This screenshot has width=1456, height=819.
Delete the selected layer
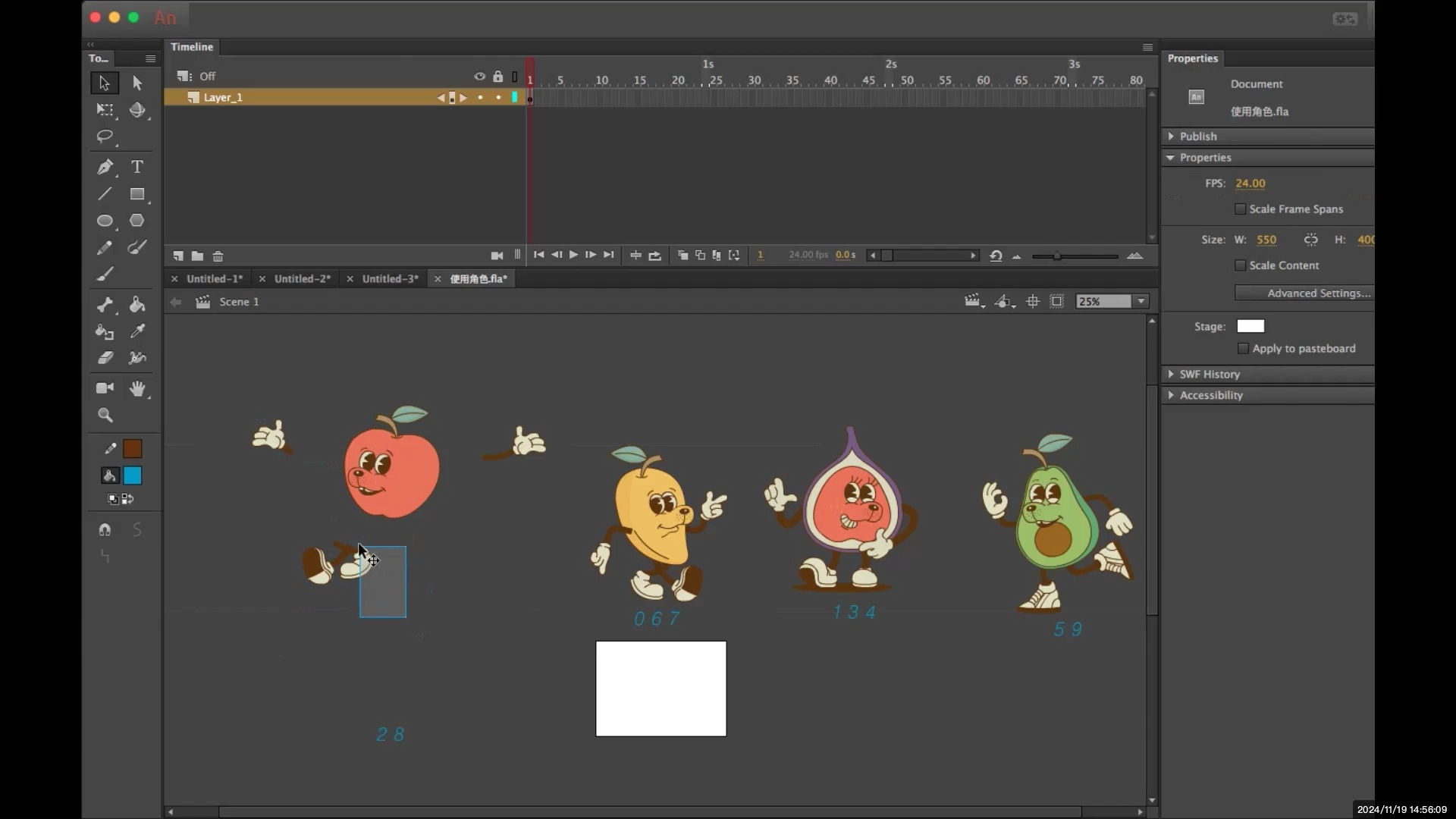click(218, 256)
